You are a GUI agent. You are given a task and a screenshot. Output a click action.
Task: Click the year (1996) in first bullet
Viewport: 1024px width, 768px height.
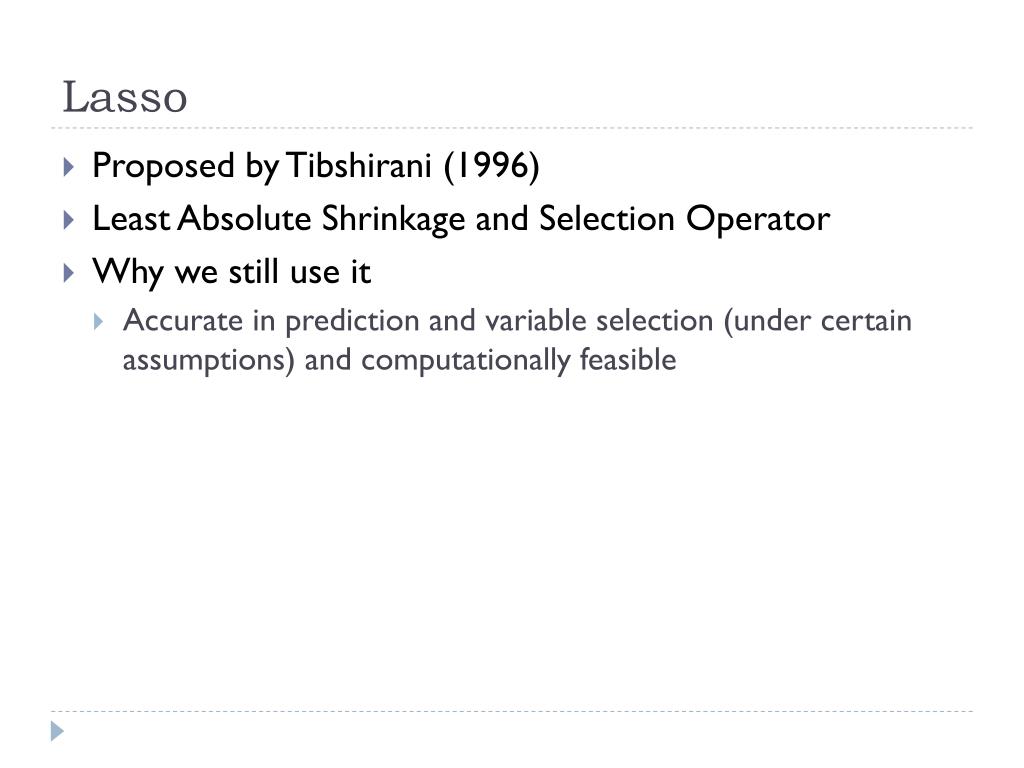point(491,166)
